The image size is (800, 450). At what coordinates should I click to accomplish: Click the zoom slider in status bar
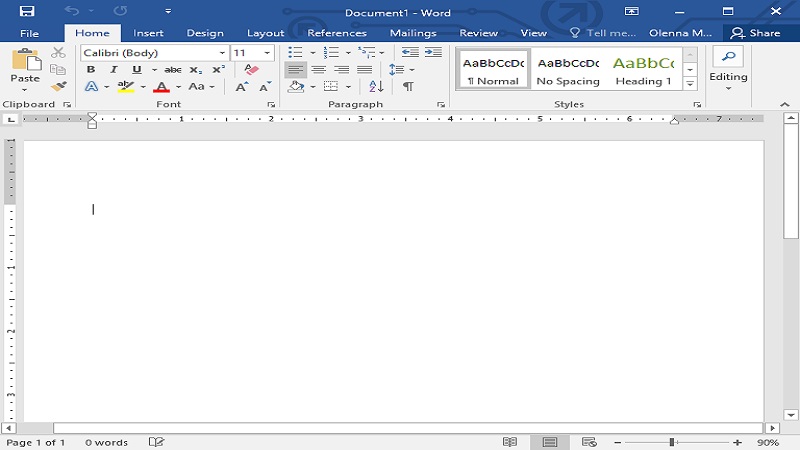(x=674, y=442)
